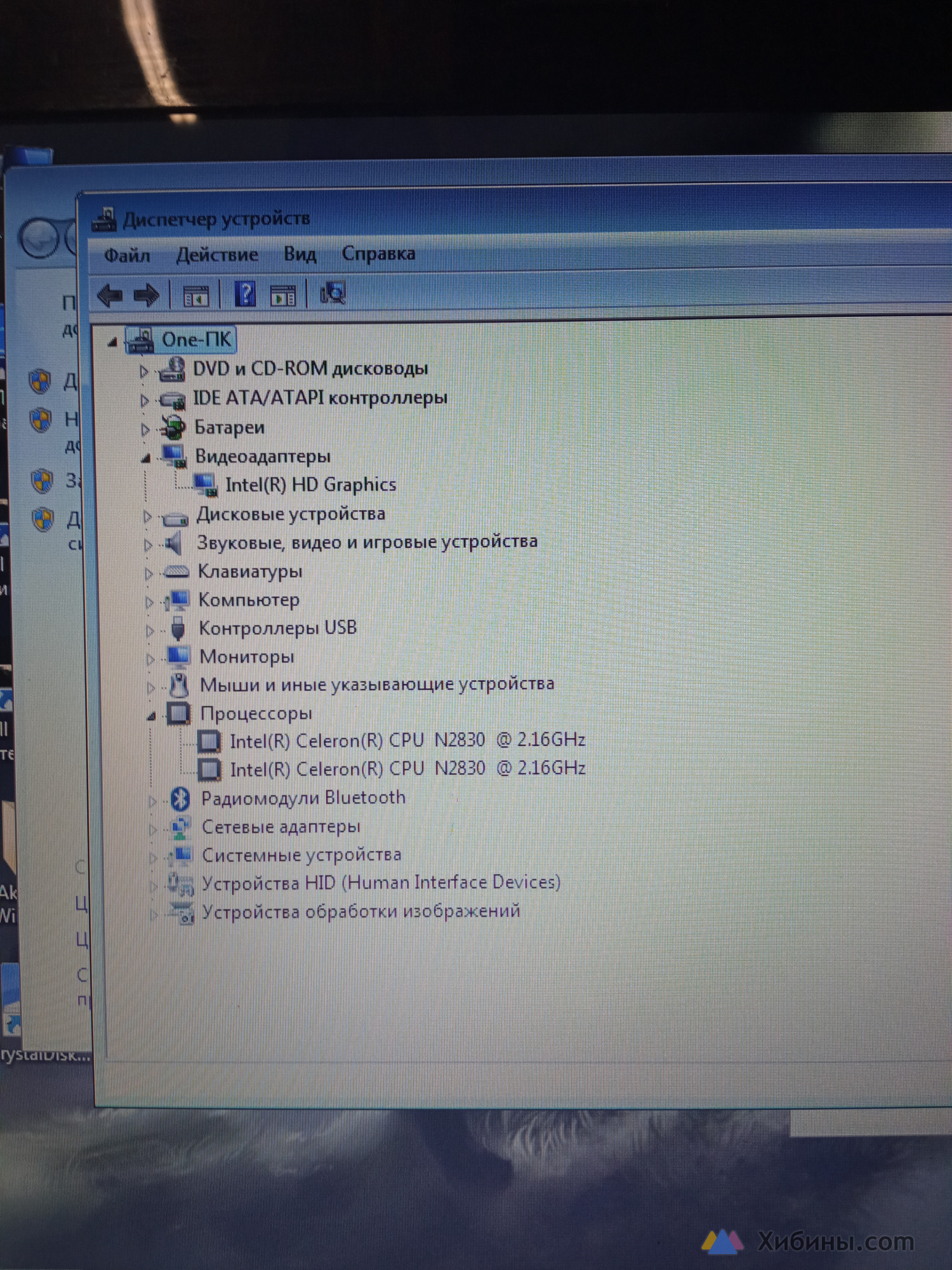Click the Forward arrow toolbar icon
This screenshot has width=952, height=1270.
[x=147, y=296]
